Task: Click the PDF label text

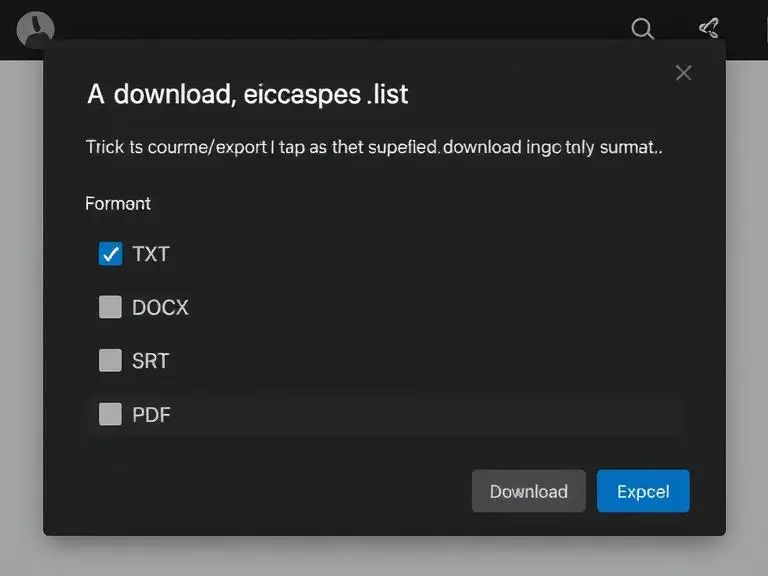Action: tap(151, 415)
